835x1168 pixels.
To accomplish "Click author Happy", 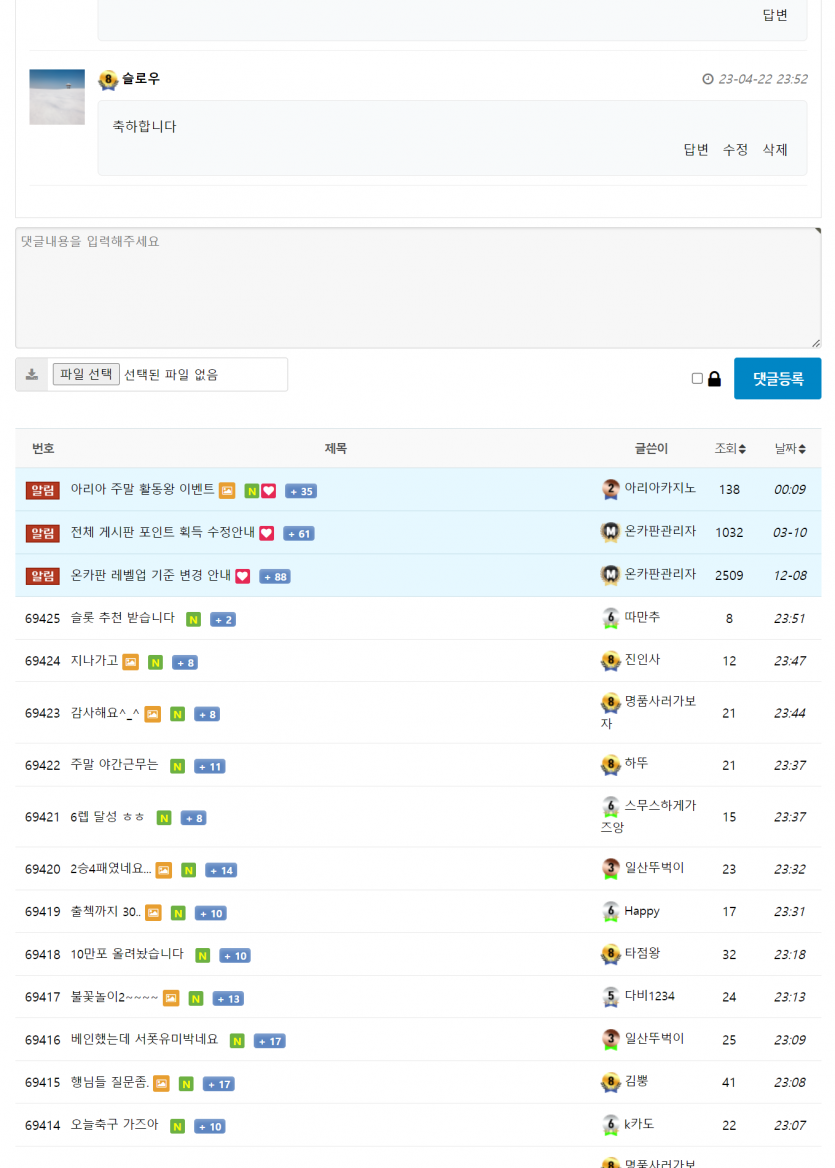I will point(642,911).
